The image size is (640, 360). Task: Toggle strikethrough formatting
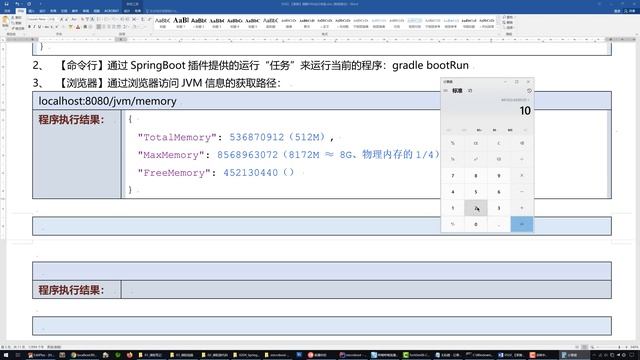click(47, 27)
